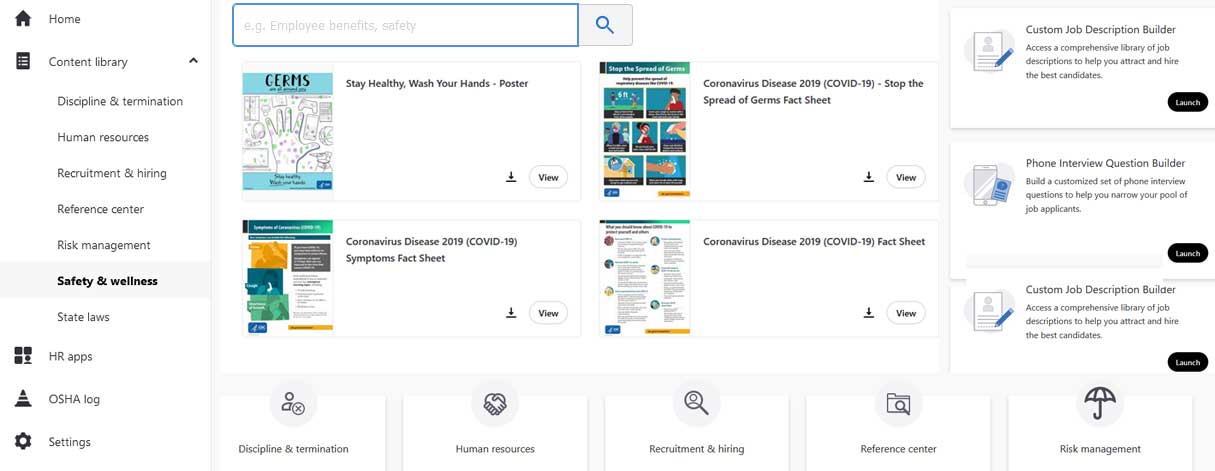Select Safety & wellness in the sidebar

(105, 281)
